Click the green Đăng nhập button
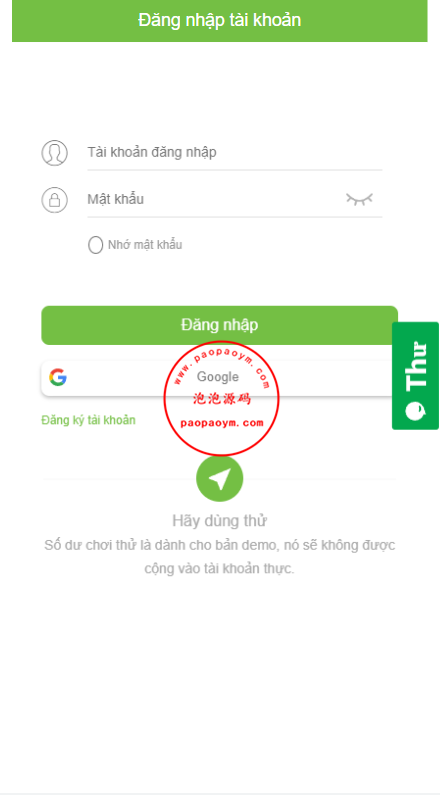Image resolution: width=440 pixels, height=795 pixels. (219, 325)
